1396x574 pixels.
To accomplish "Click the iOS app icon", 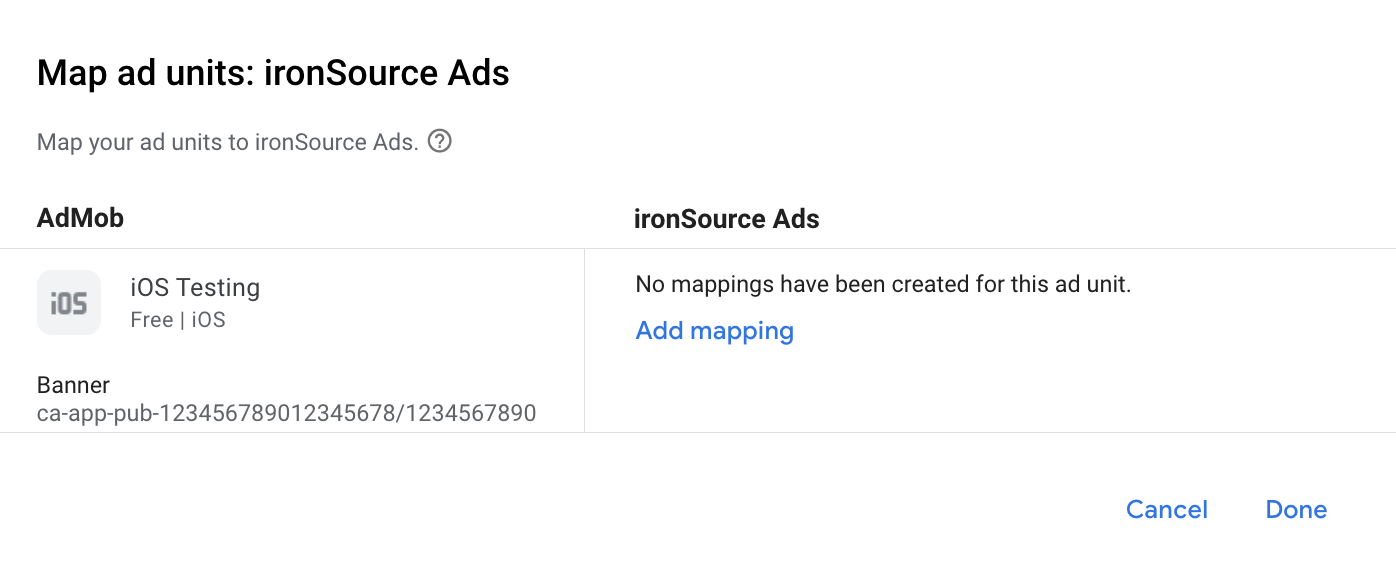I will (69, 303).
